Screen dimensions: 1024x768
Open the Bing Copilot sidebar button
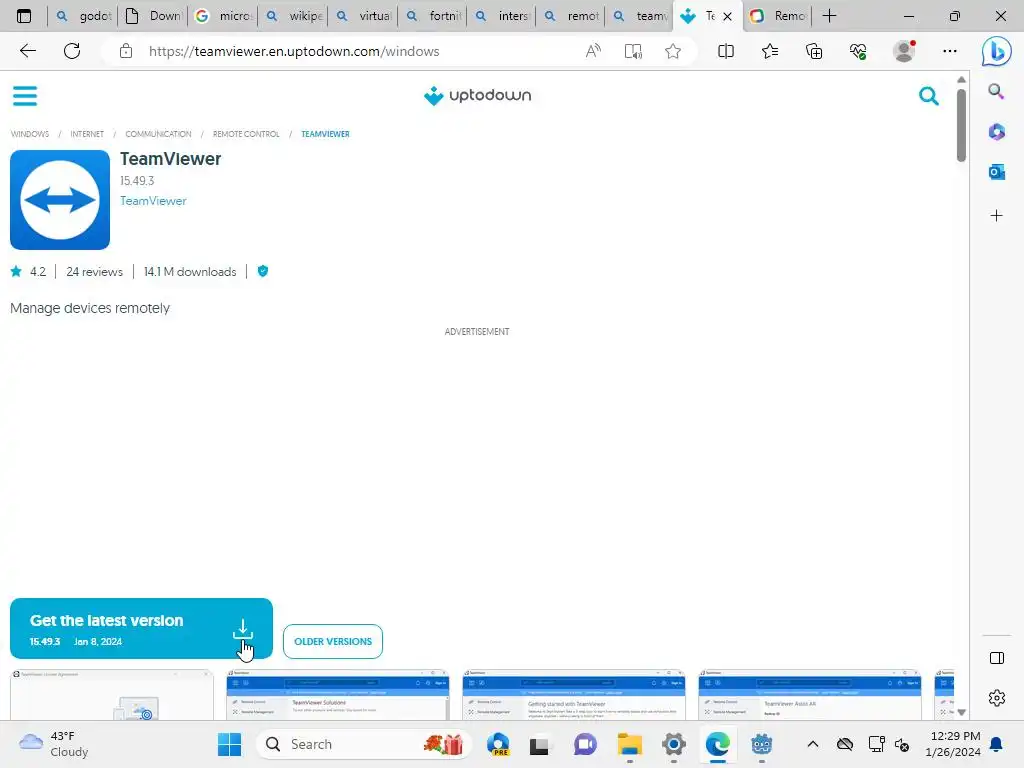(x=996, y=51)
